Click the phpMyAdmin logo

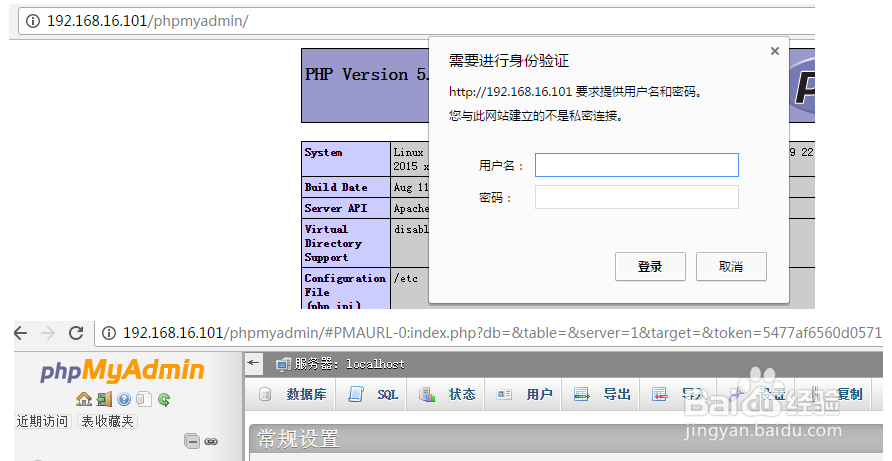point(122,370)
